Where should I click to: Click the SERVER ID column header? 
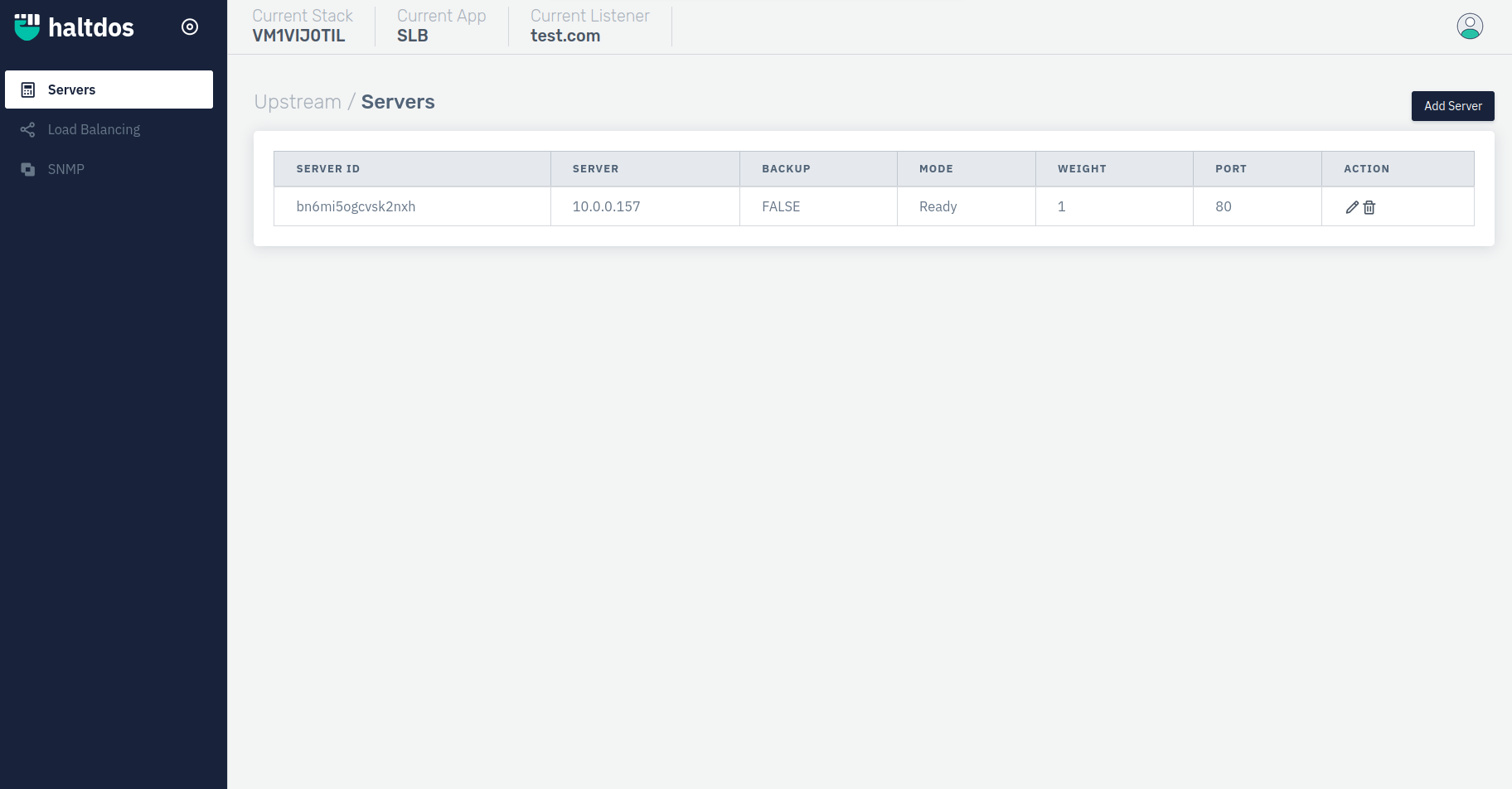click(412, 169)
